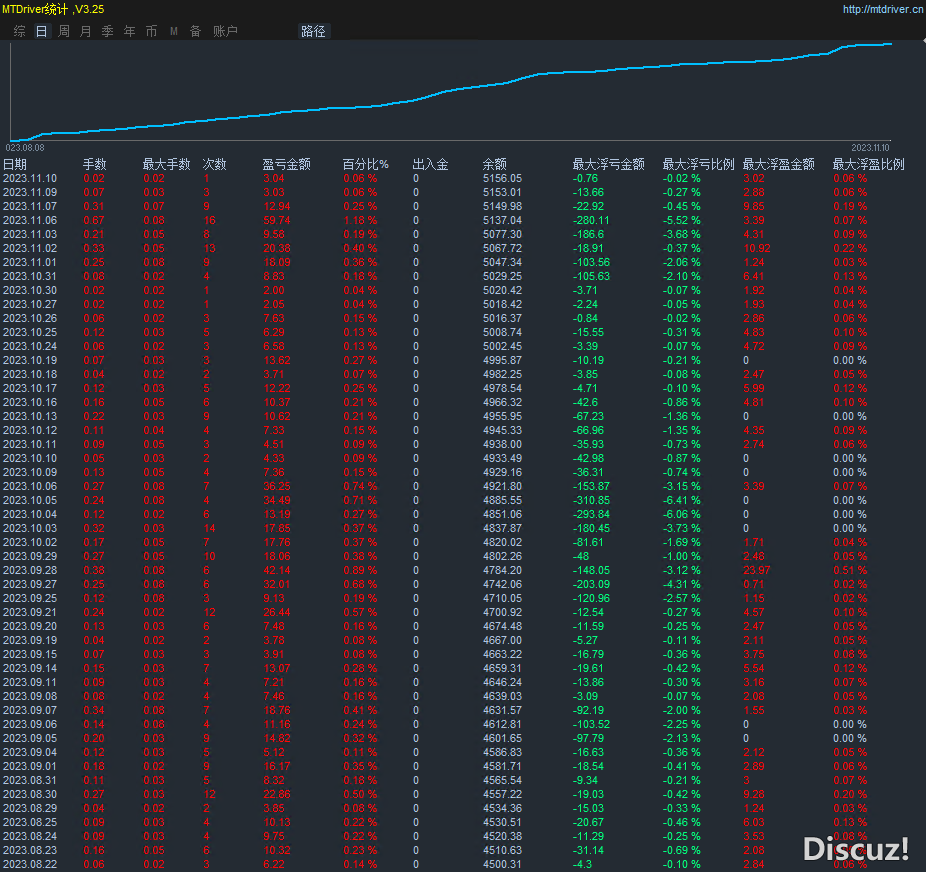Select the 日 daily statistics tab

[41, 31]
